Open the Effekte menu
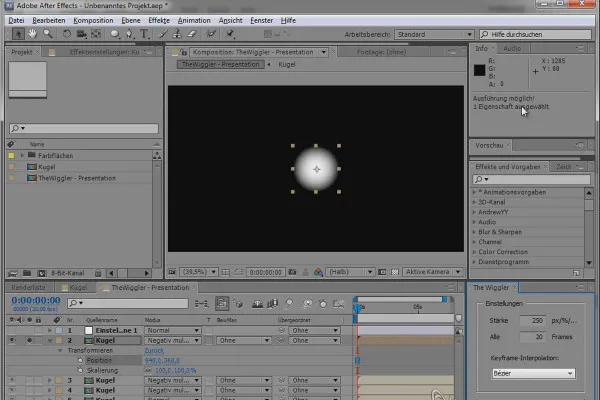Screen dimensions: 600x400 (159, 20)
